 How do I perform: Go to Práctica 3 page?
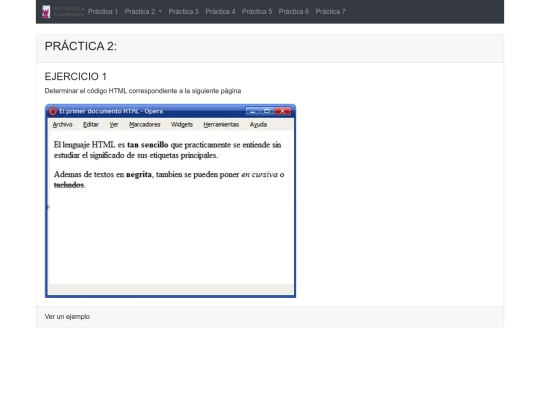click(184, 12)
